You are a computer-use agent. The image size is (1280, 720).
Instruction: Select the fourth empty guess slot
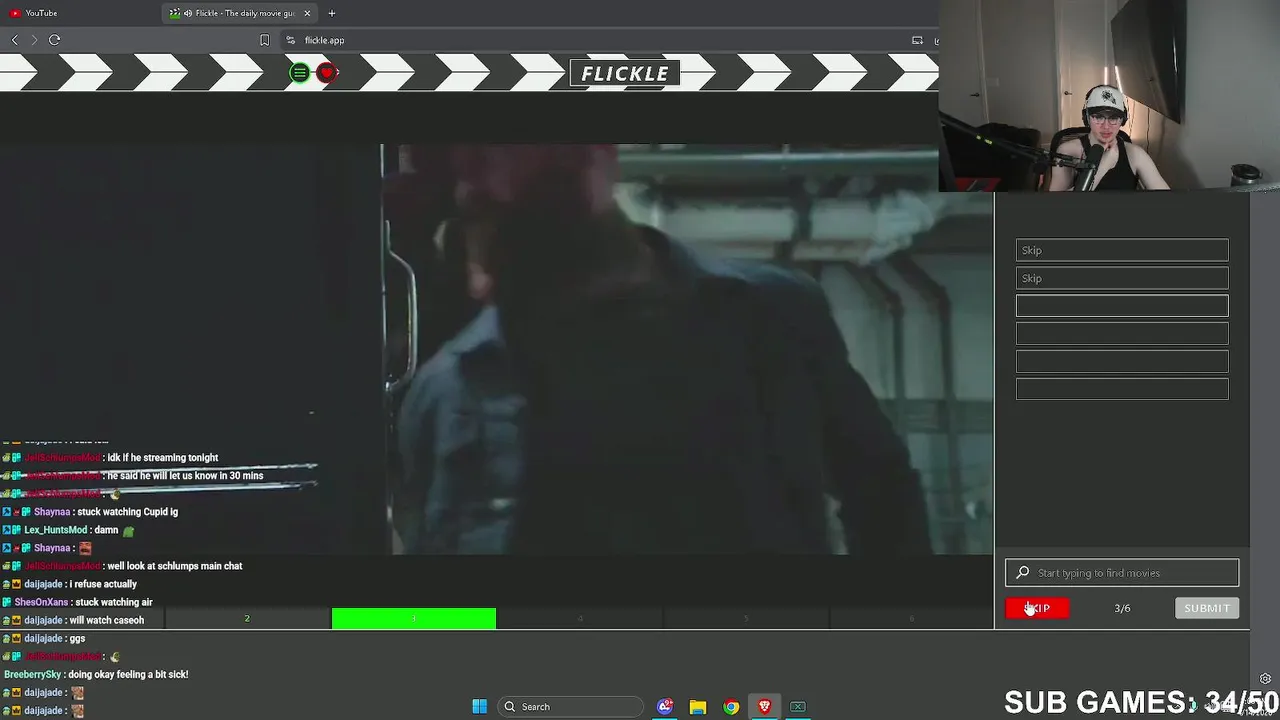[1122, 334]
